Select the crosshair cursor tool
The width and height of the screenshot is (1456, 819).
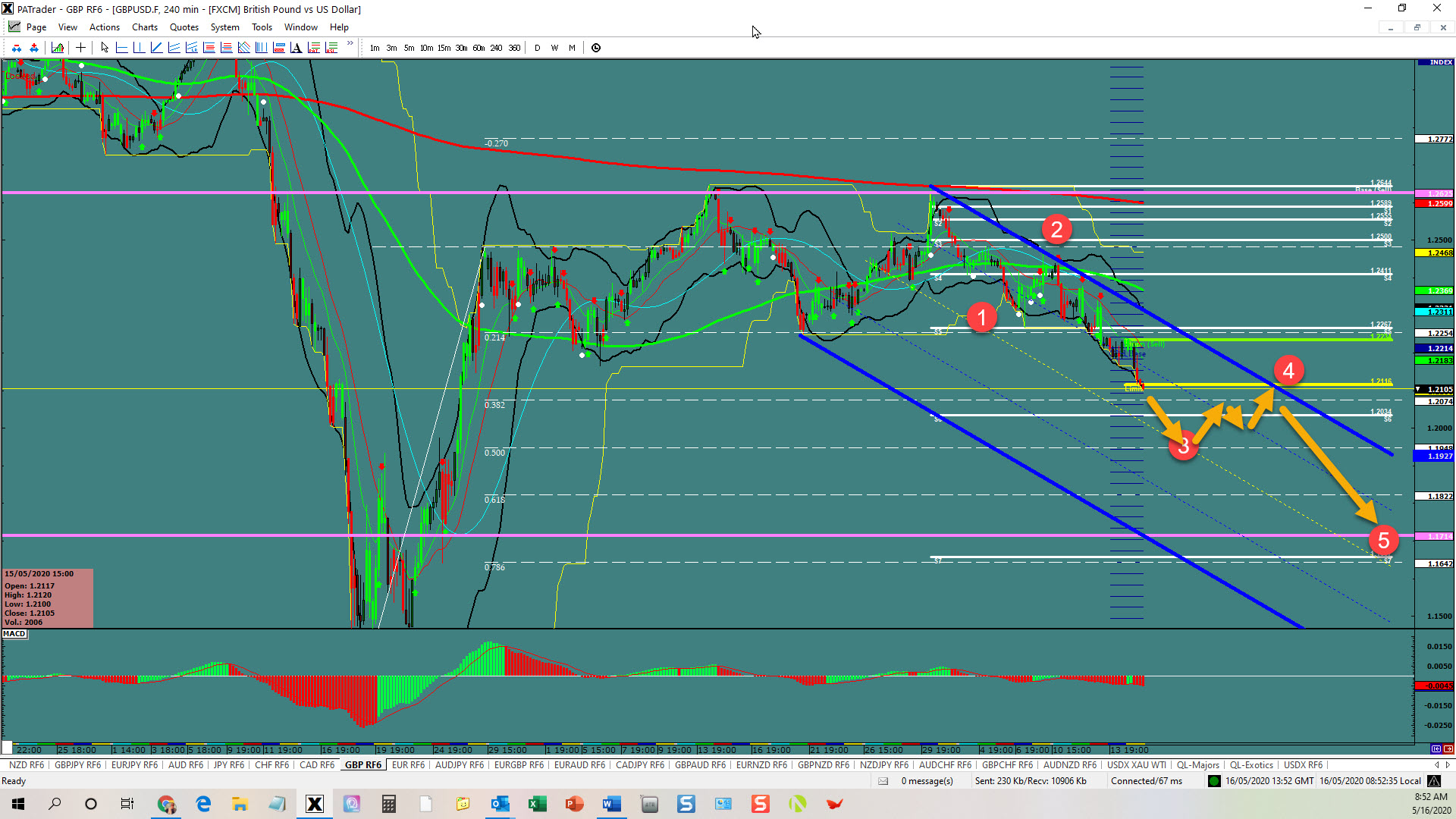(80, 48)
